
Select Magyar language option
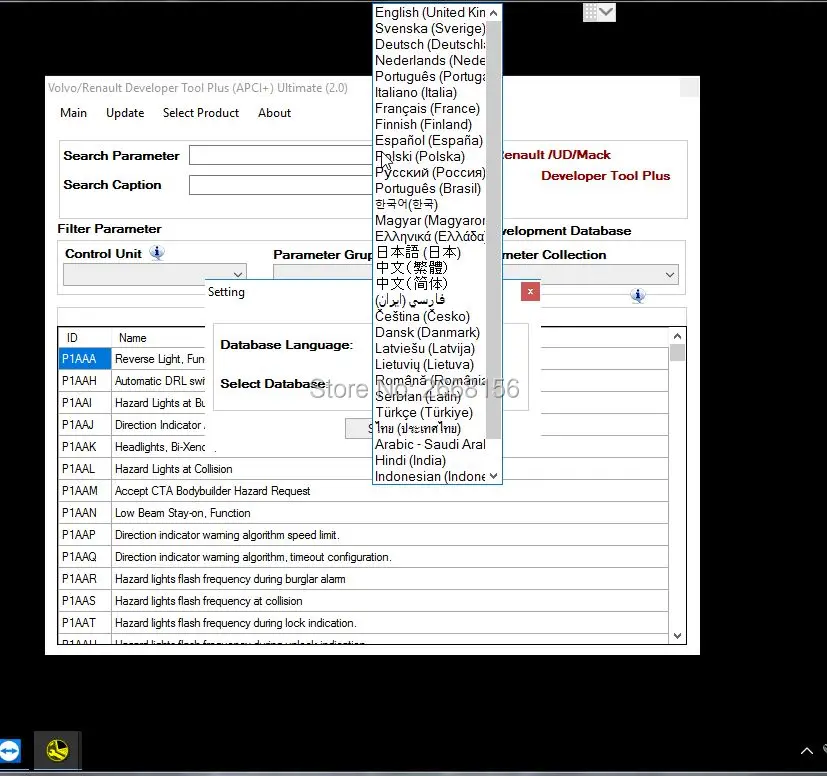coord(430,221)
